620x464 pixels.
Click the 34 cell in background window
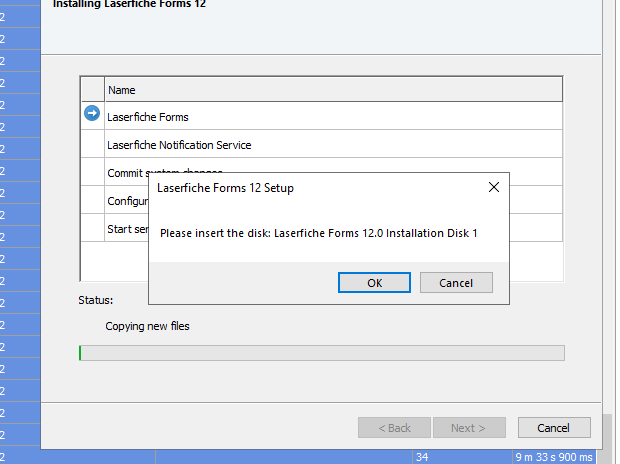pos(422,457)
